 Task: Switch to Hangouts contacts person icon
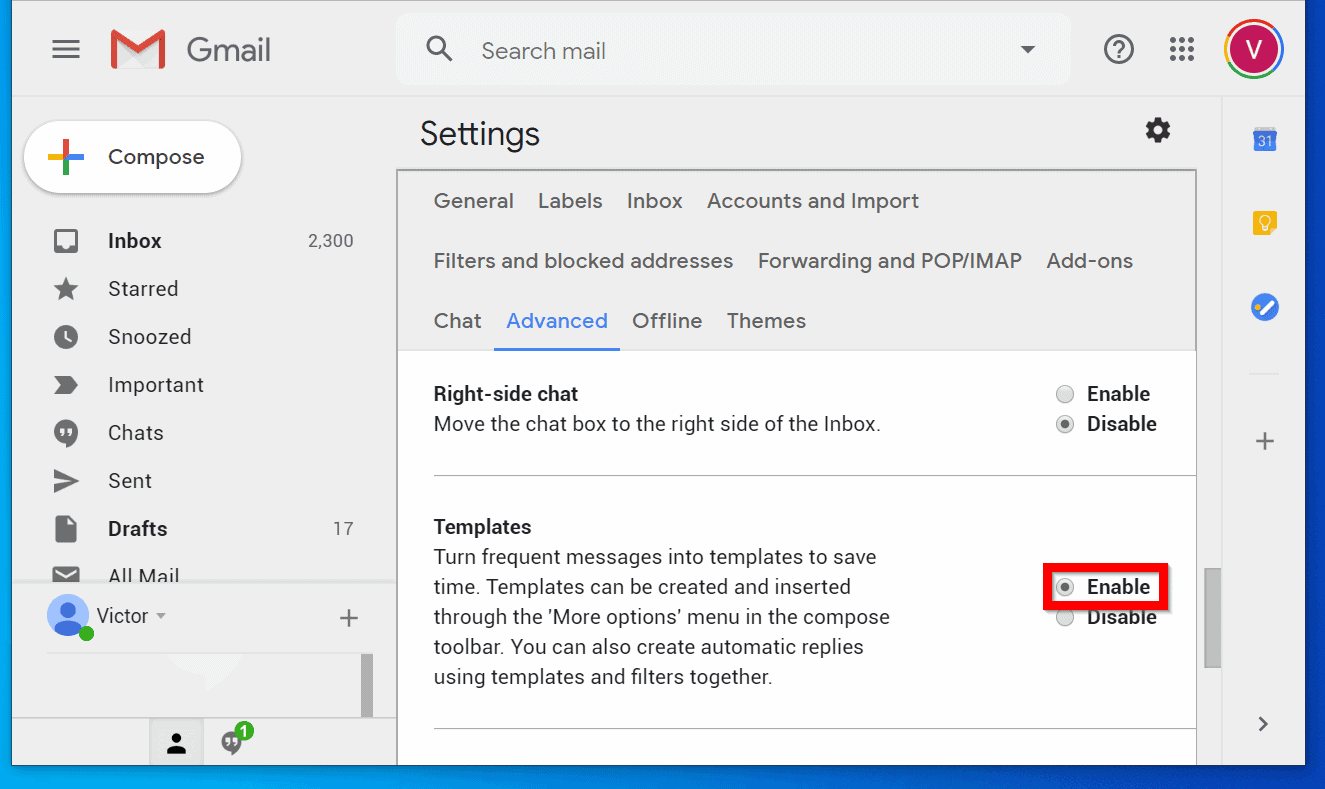[177, 743]
